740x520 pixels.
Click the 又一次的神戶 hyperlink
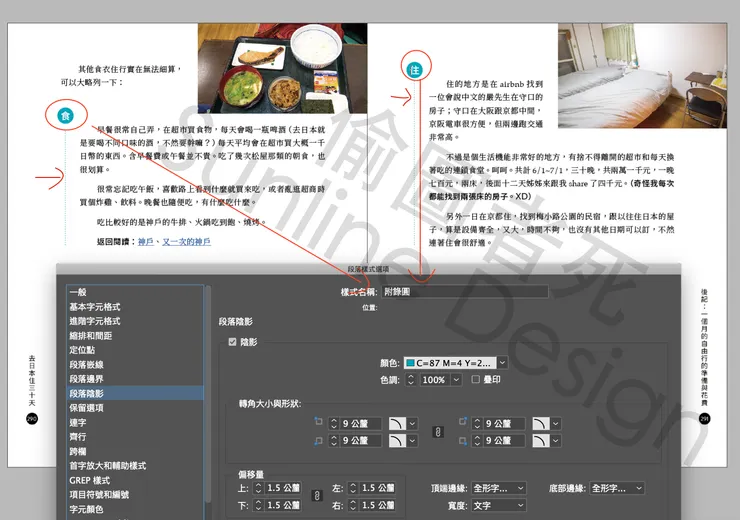(186, 242)
